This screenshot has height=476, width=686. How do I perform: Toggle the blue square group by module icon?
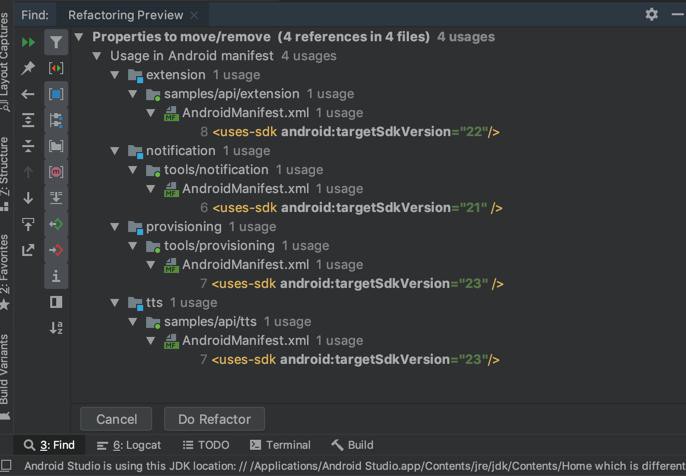56,94
